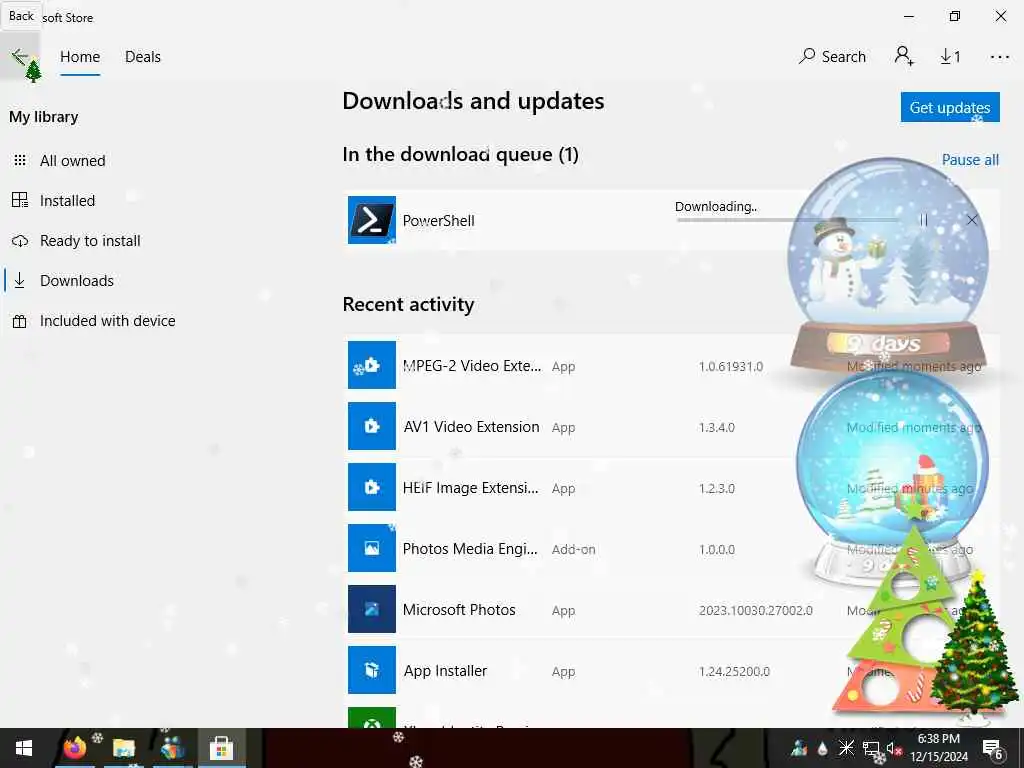The height and width of the screenshot is (768, 1024).
Task: Launch Firefox from the taskbar
Action: (x=74, y=748)
